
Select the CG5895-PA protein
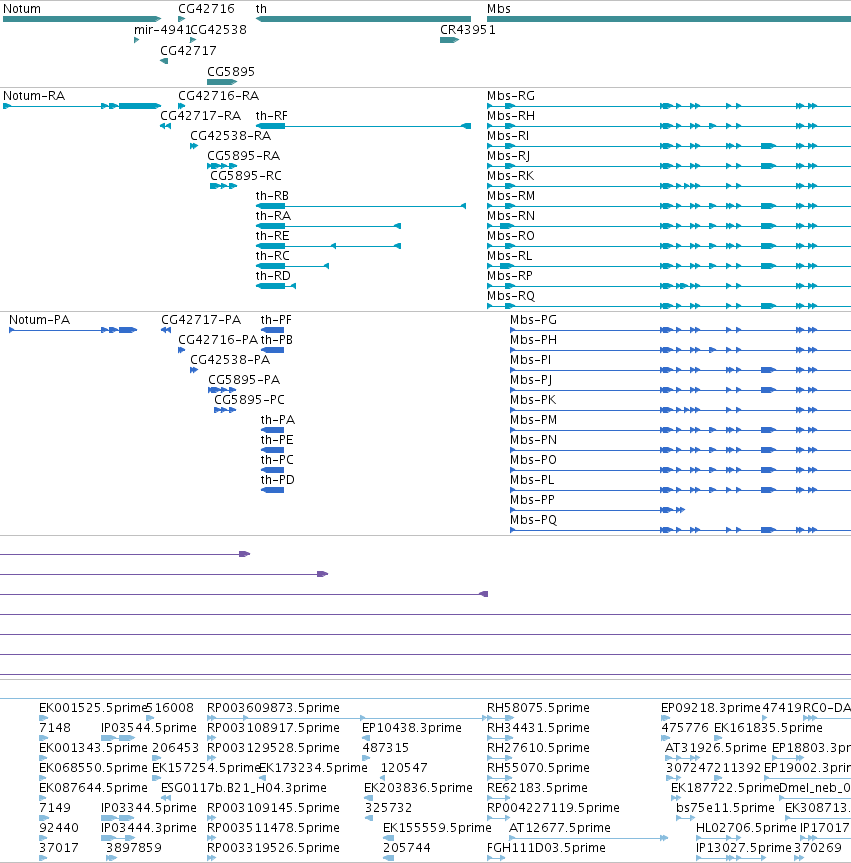click(x=222, y=390)
